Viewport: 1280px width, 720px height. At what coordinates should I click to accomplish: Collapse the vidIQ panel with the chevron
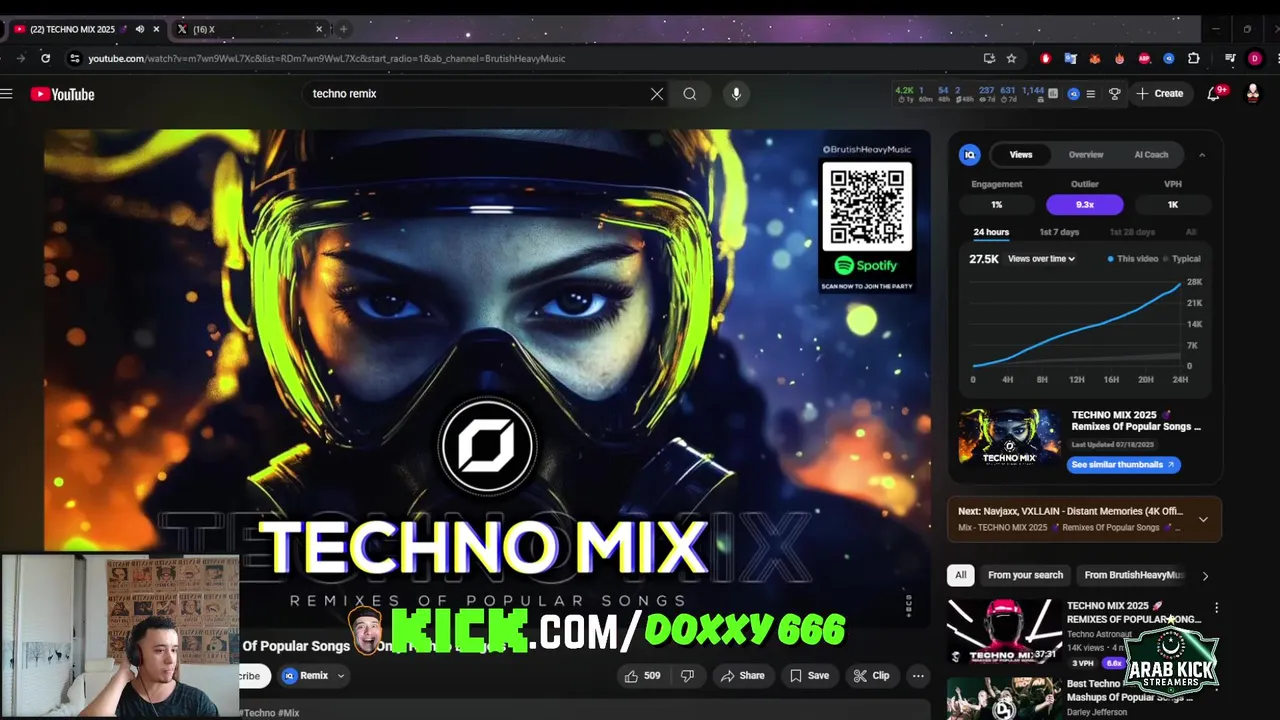(x=1202, y=155)
